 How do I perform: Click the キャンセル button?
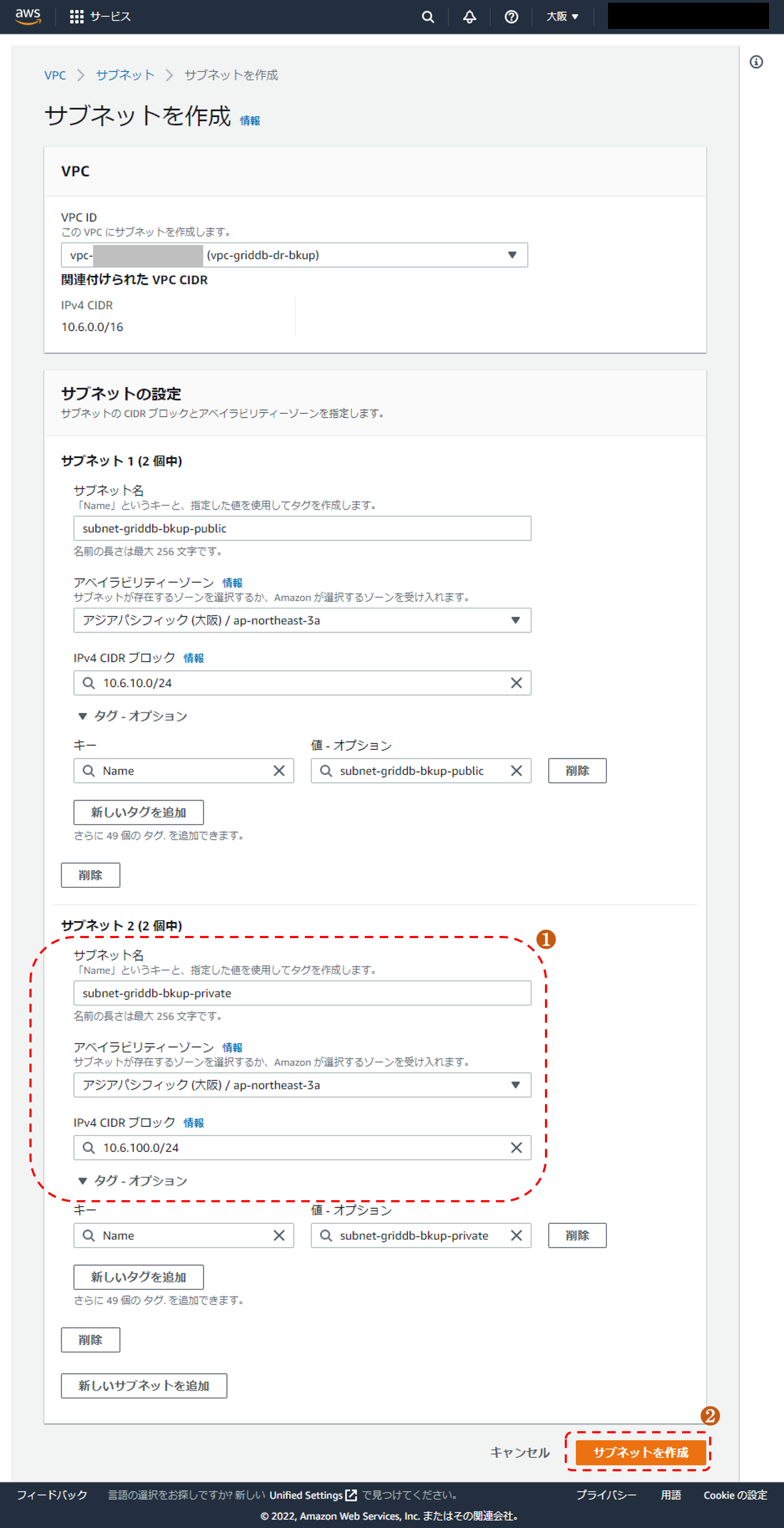(x=519, y=1452)
